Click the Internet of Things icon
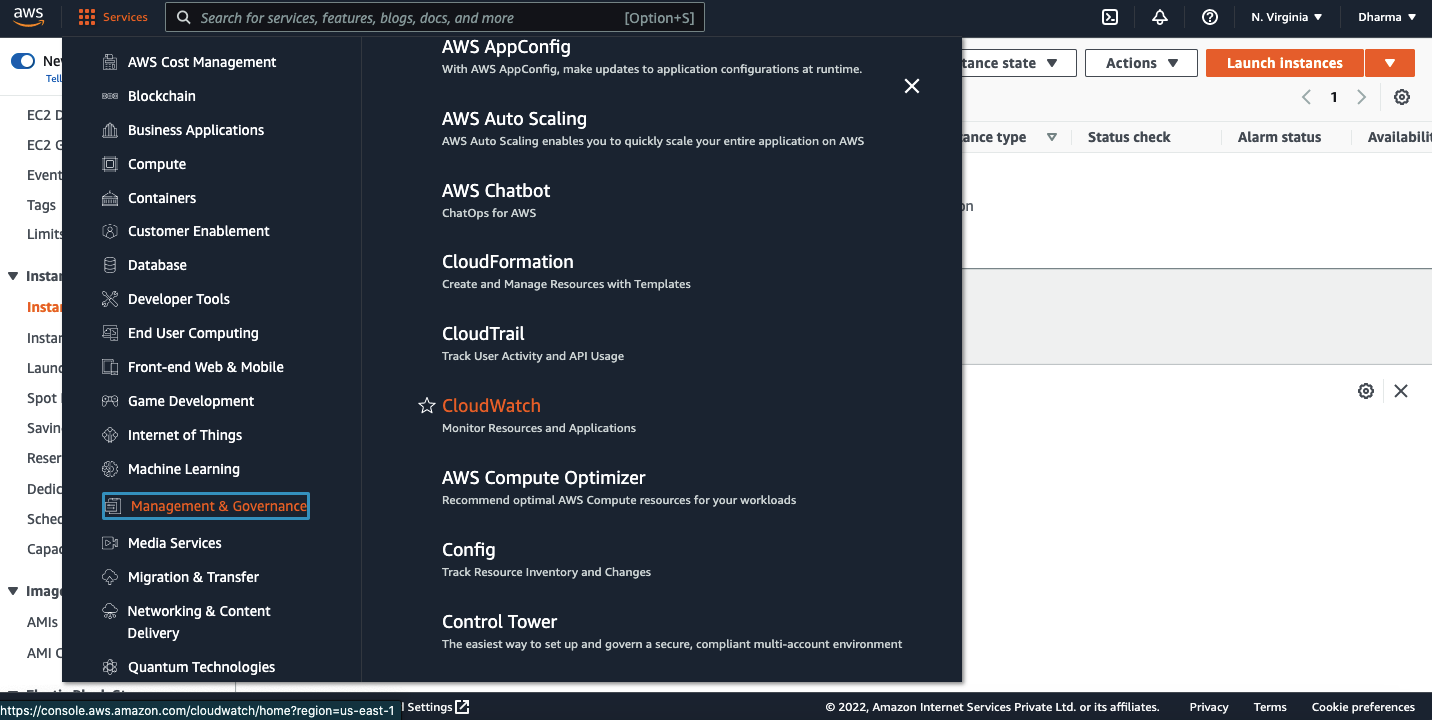The image size is (1432, 720). pos(110,435)
